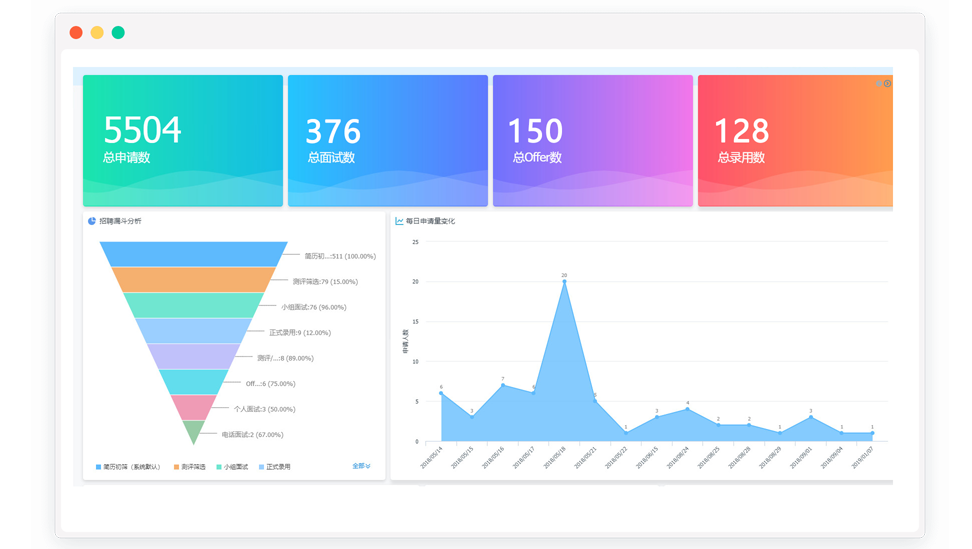Click the line chart icon beside 每日申请量变化
The image size is (972, 549).
point(399,221)
